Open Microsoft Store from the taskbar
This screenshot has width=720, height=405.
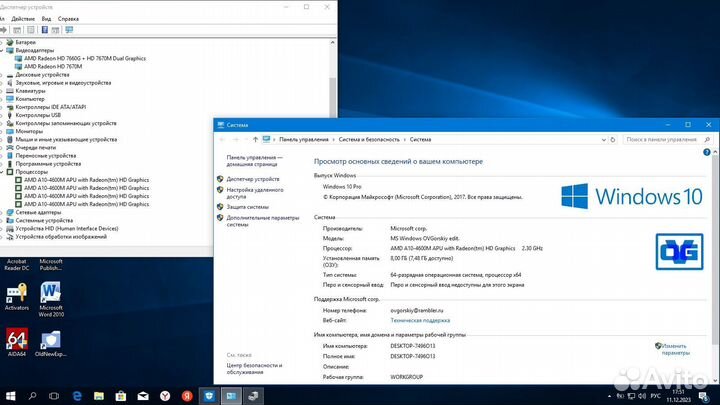[x=121, y=396]
